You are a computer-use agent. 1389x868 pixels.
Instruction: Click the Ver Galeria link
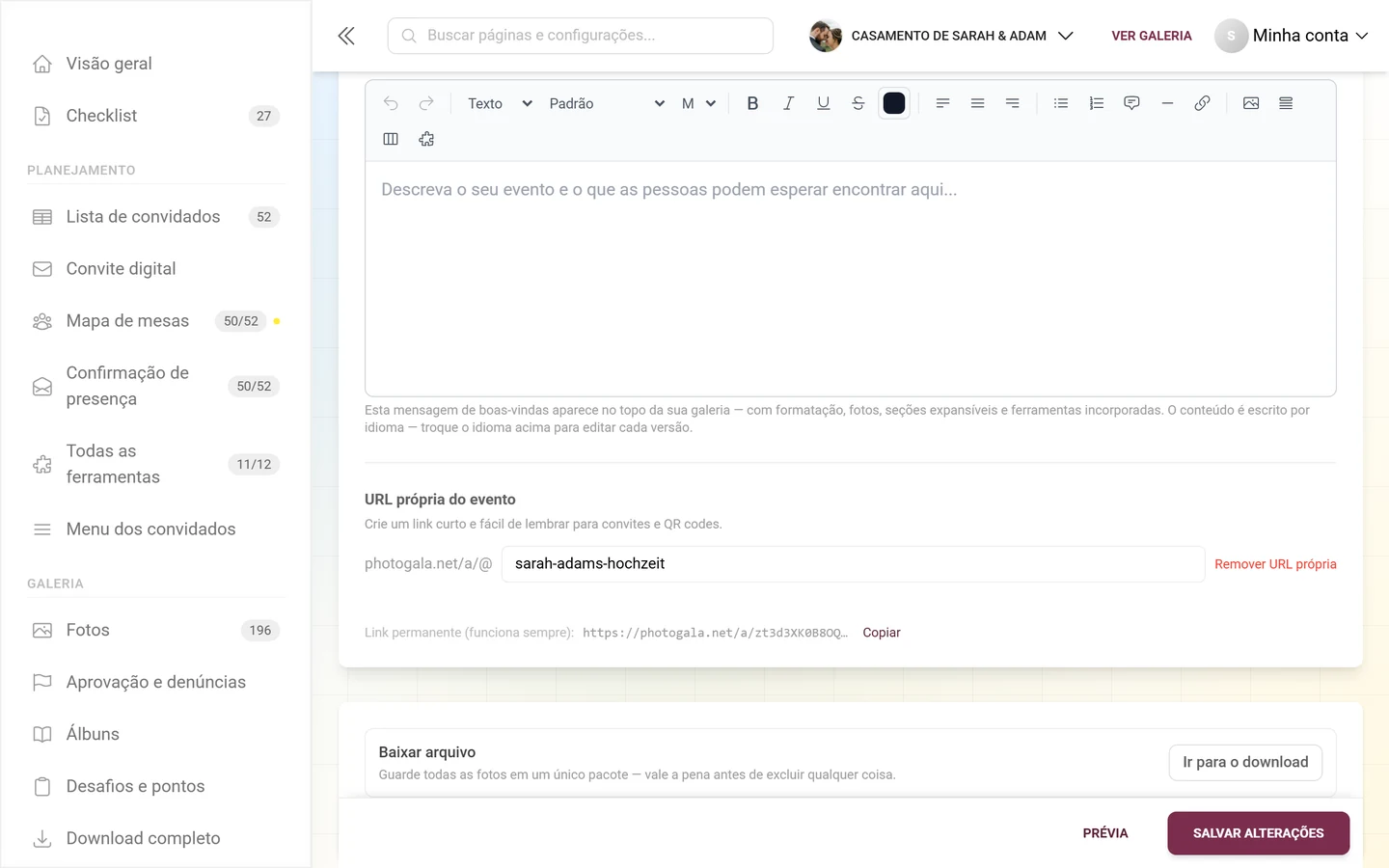tap(1152, 36)
